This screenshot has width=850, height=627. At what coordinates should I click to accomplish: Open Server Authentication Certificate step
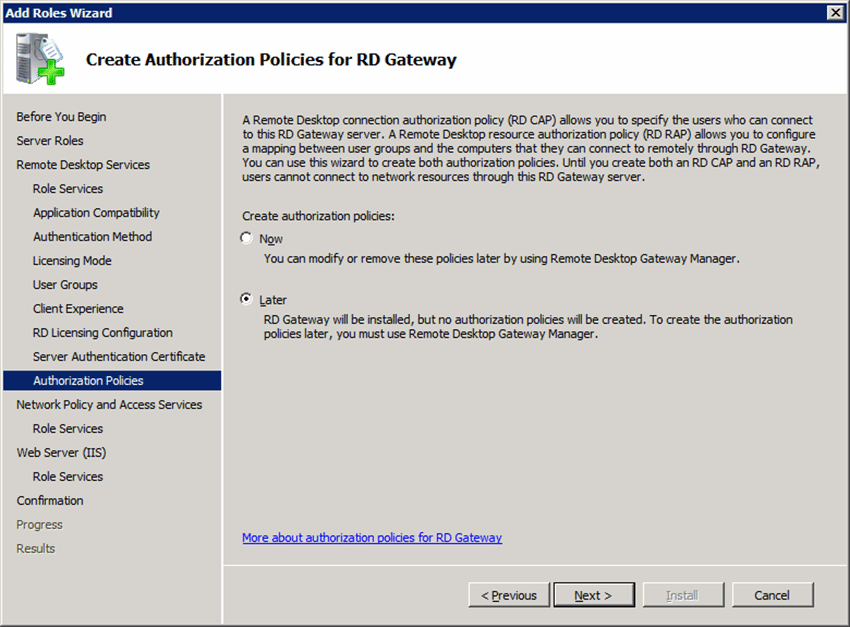point(119,357)
